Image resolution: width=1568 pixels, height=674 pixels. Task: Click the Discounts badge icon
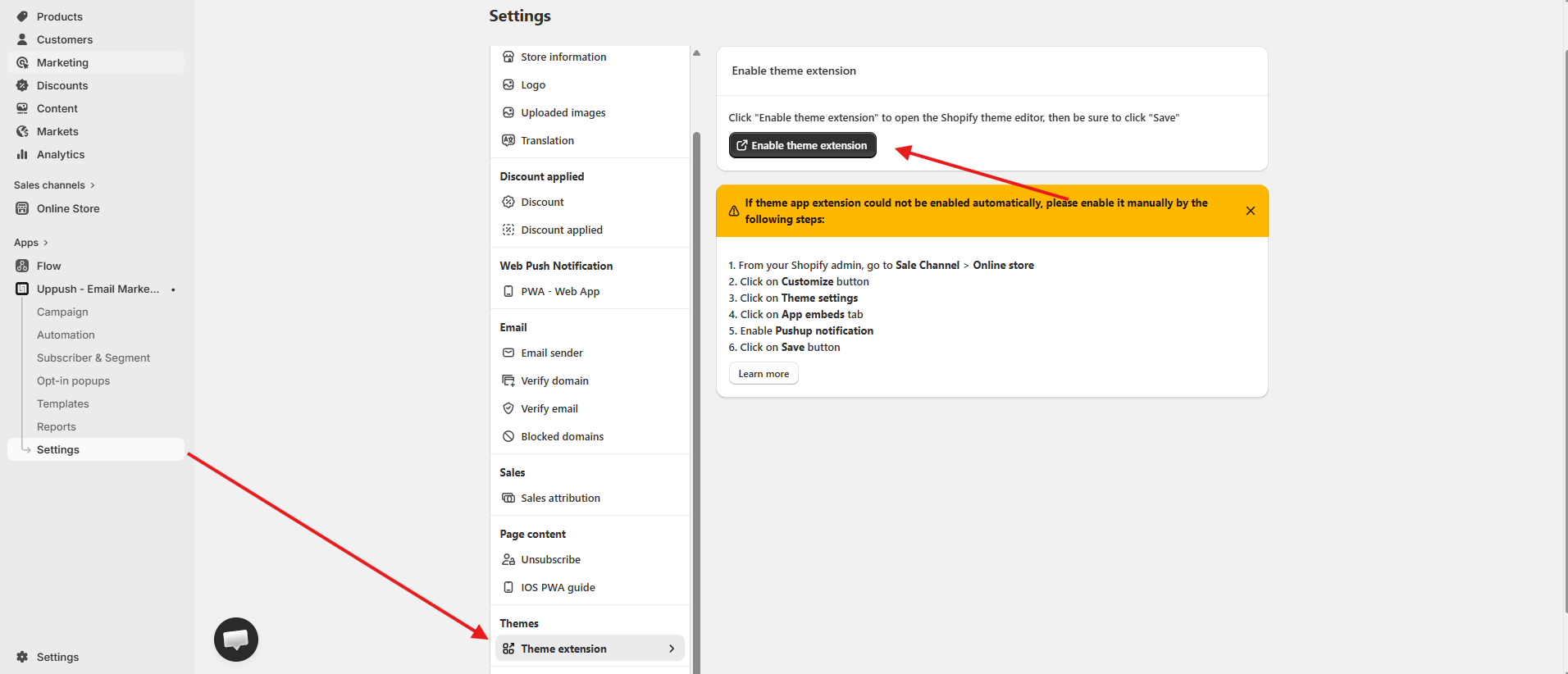pos(22,85)
